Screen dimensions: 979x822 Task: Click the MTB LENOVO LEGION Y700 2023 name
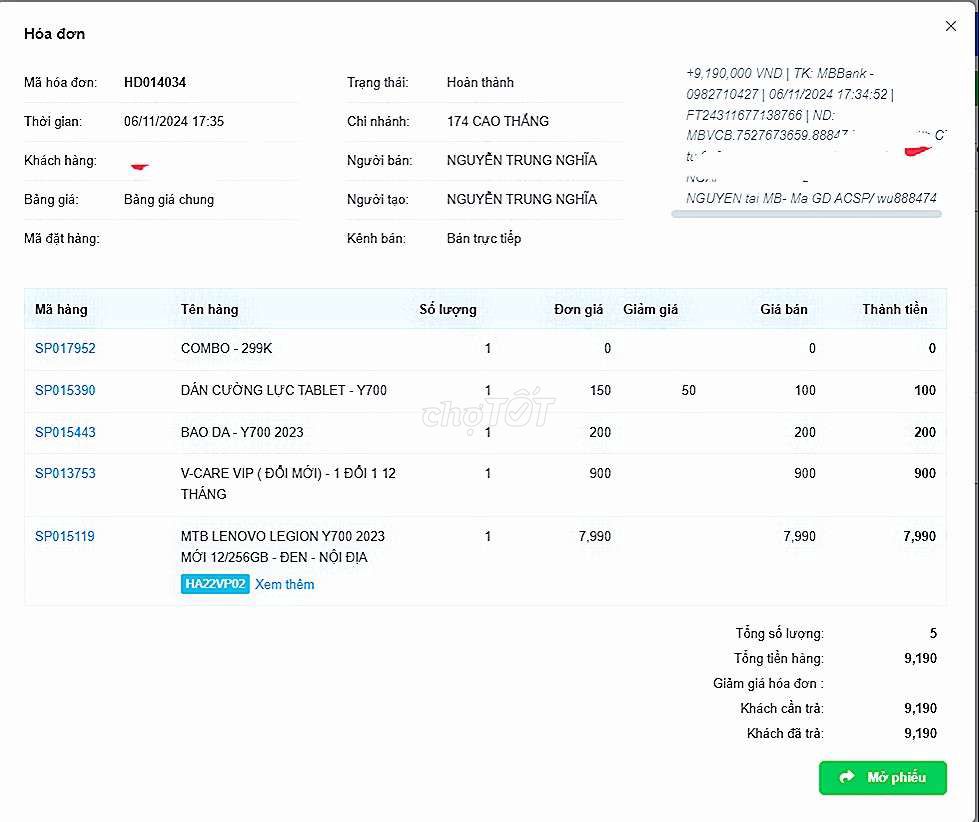click(x=283, y=546)
